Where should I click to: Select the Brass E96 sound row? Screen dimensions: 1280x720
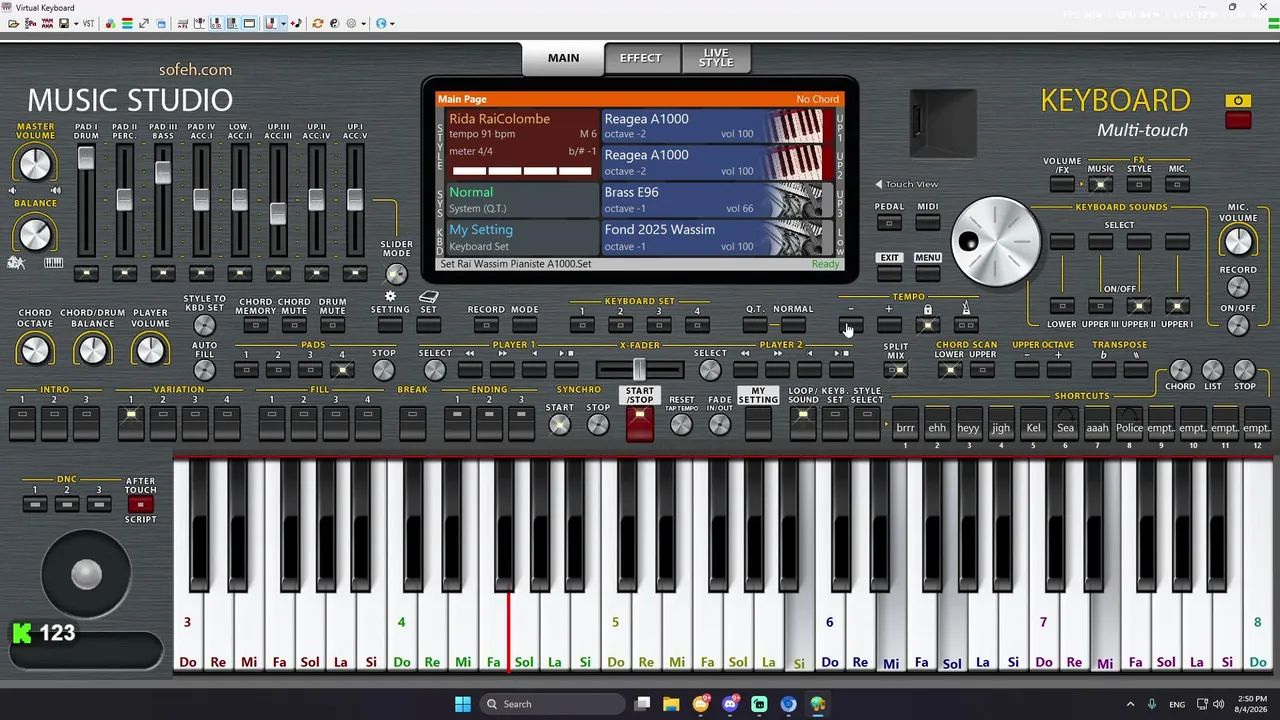[x=716, y=200]
